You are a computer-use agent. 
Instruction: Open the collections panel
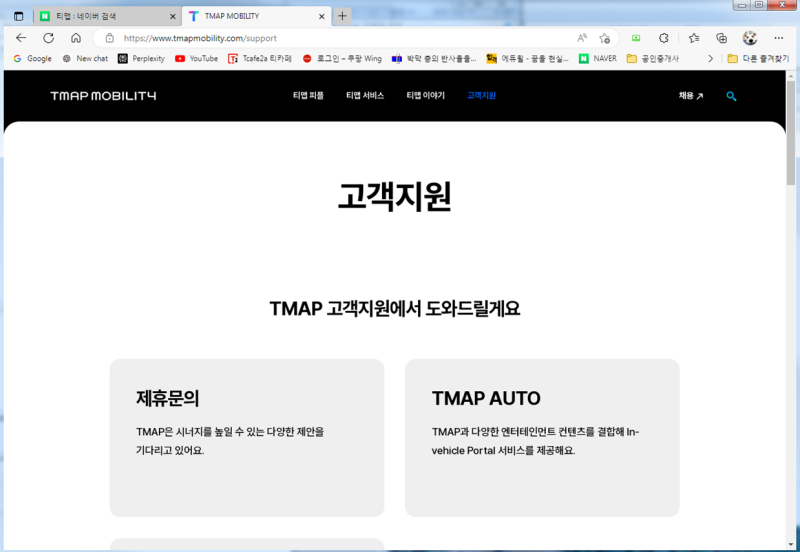(x=721, y=38)
